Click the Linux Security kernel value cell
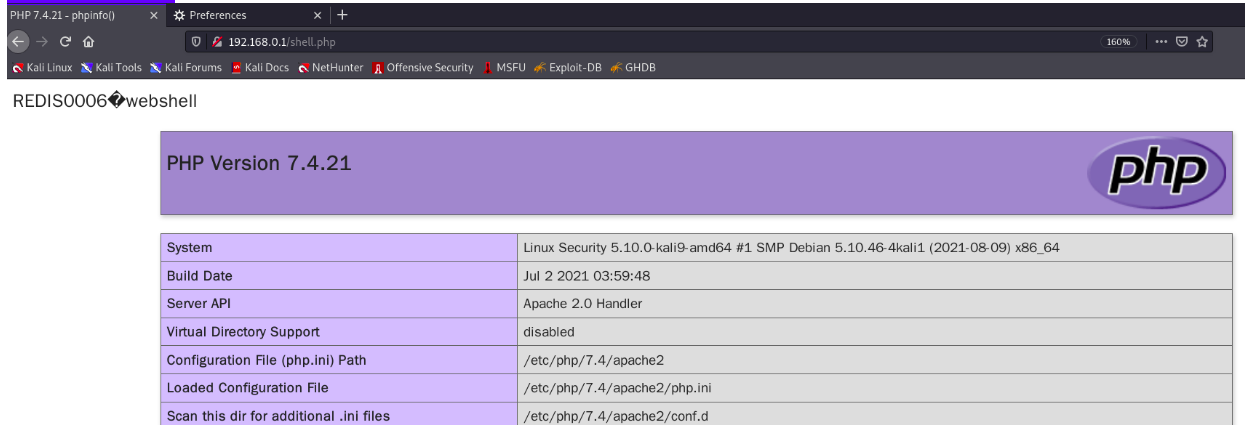This screenshot has height=426, width=1245. coord(874,247)
